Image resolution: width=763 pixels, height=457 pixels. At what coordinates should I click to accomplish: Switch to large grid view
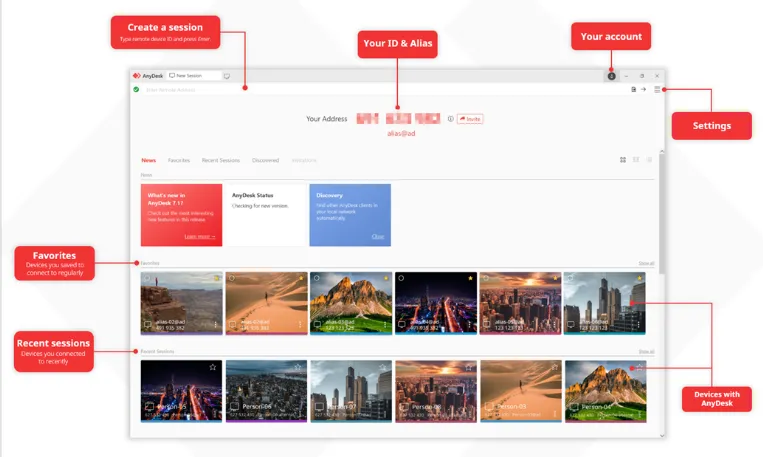point(623,160)
